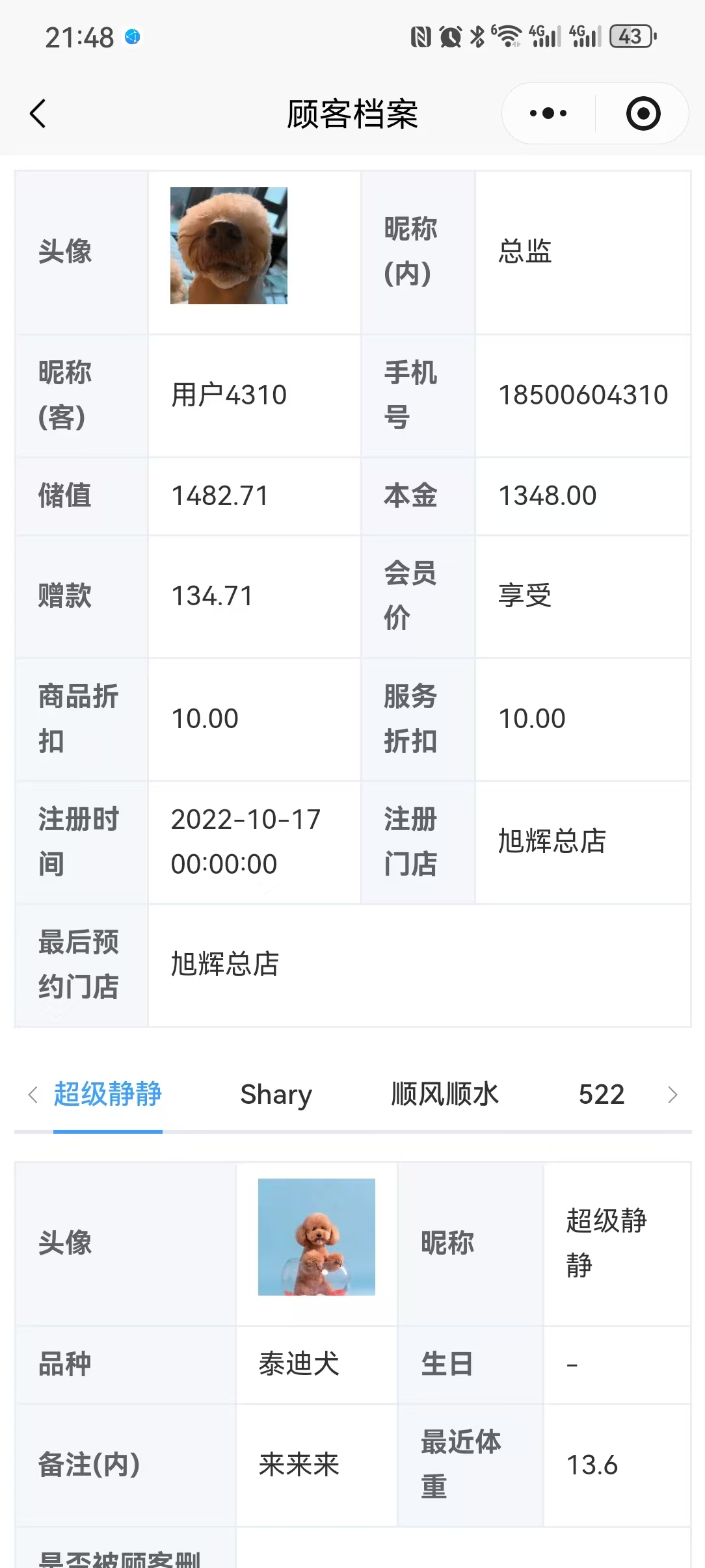This screenshot has width=705, height=1568.
Task: Tap the mini program close circle icon
Action: (x=643, y=114)
